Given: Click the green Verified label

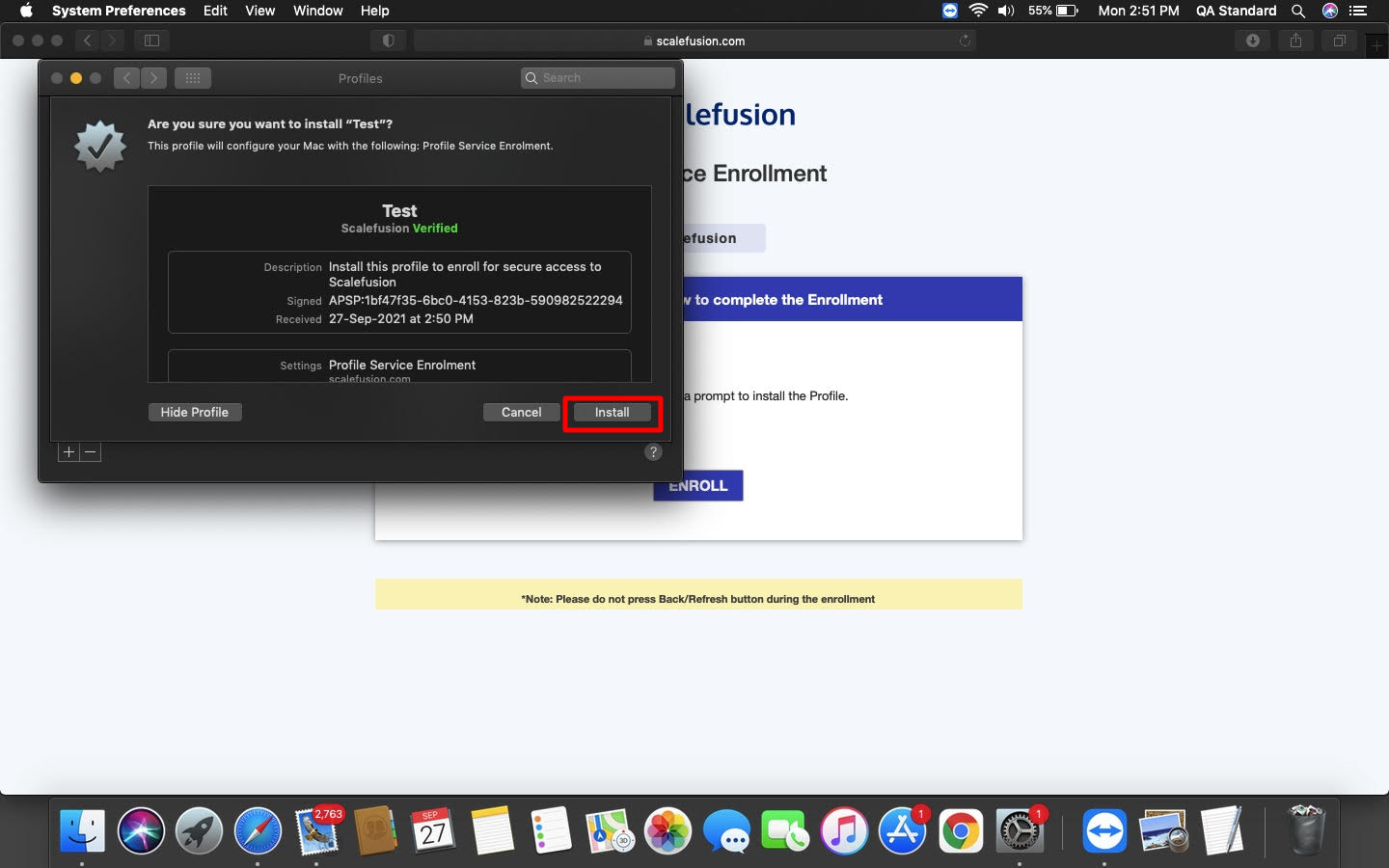Looking at the screenshot, I should point(435,229).
